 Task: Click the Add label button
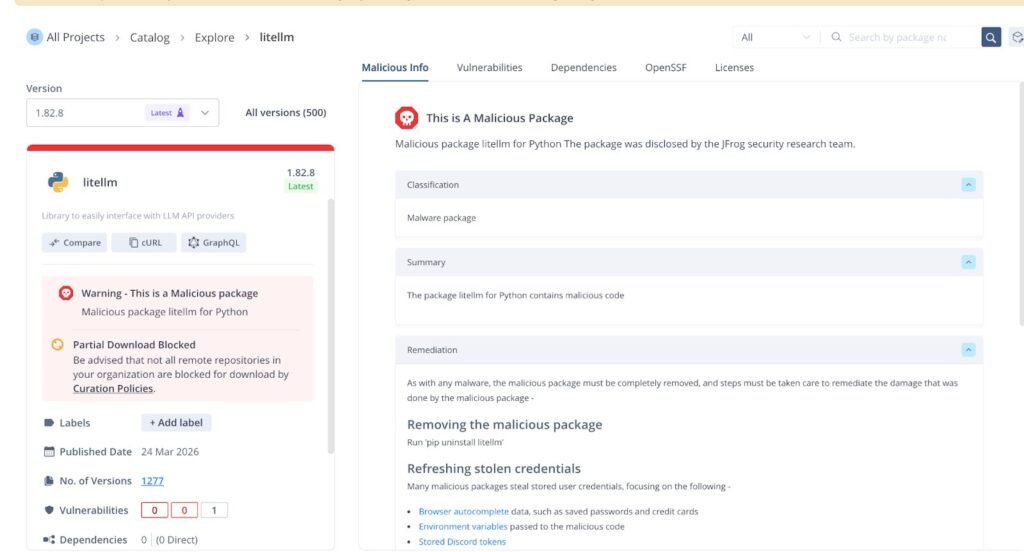tap(176, 423)
